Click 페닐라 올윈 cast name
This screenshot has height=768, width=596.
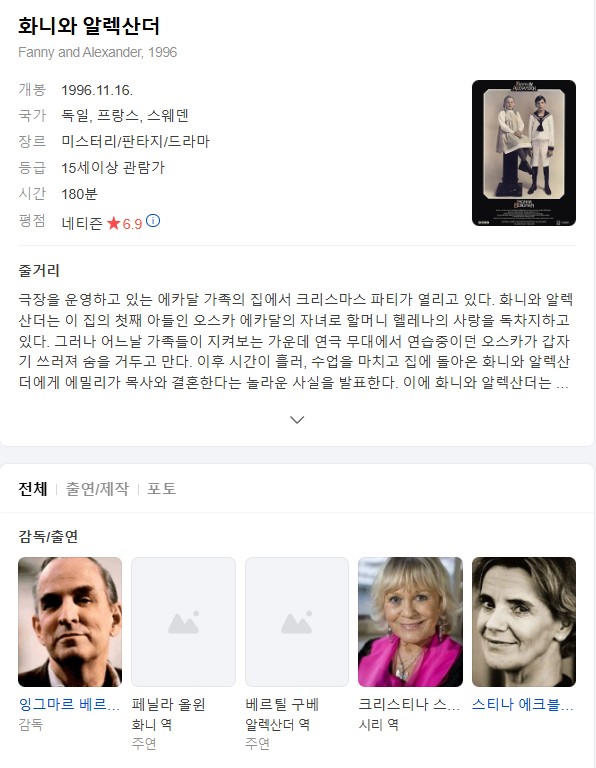[x=168, y=704]
